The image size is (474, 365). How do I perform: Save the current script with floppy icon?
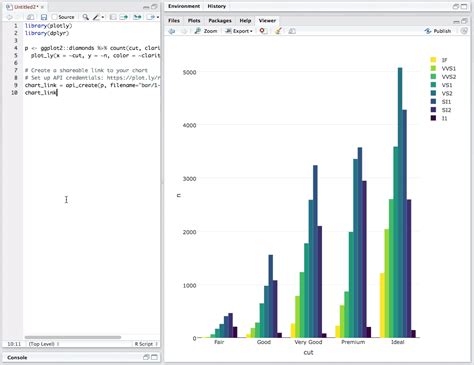(x=44, y=17)
